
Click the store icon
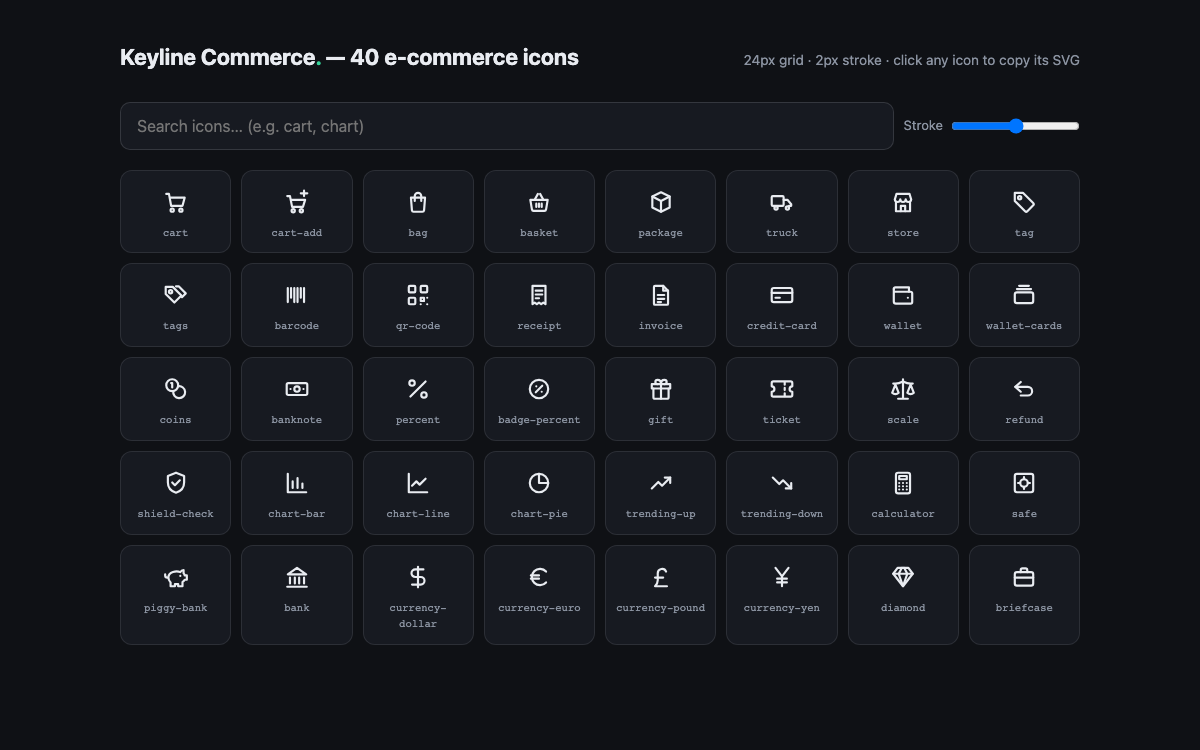[903, 211]
